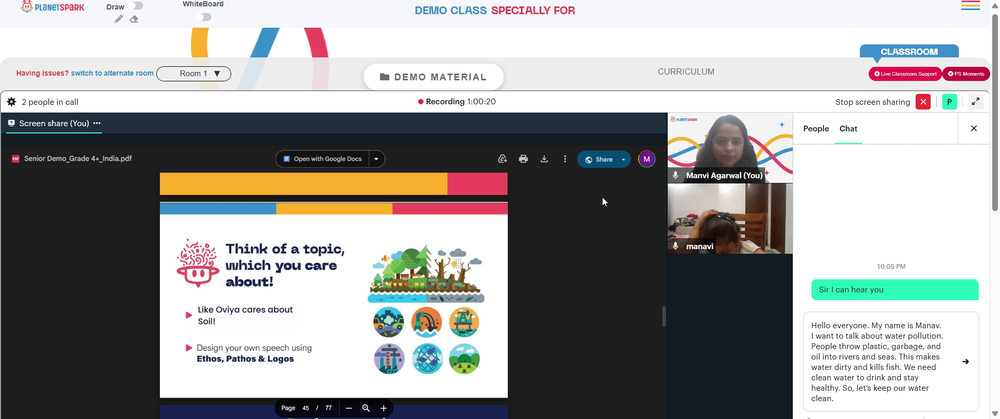Select the eraser tool

[x=134, y=19]
